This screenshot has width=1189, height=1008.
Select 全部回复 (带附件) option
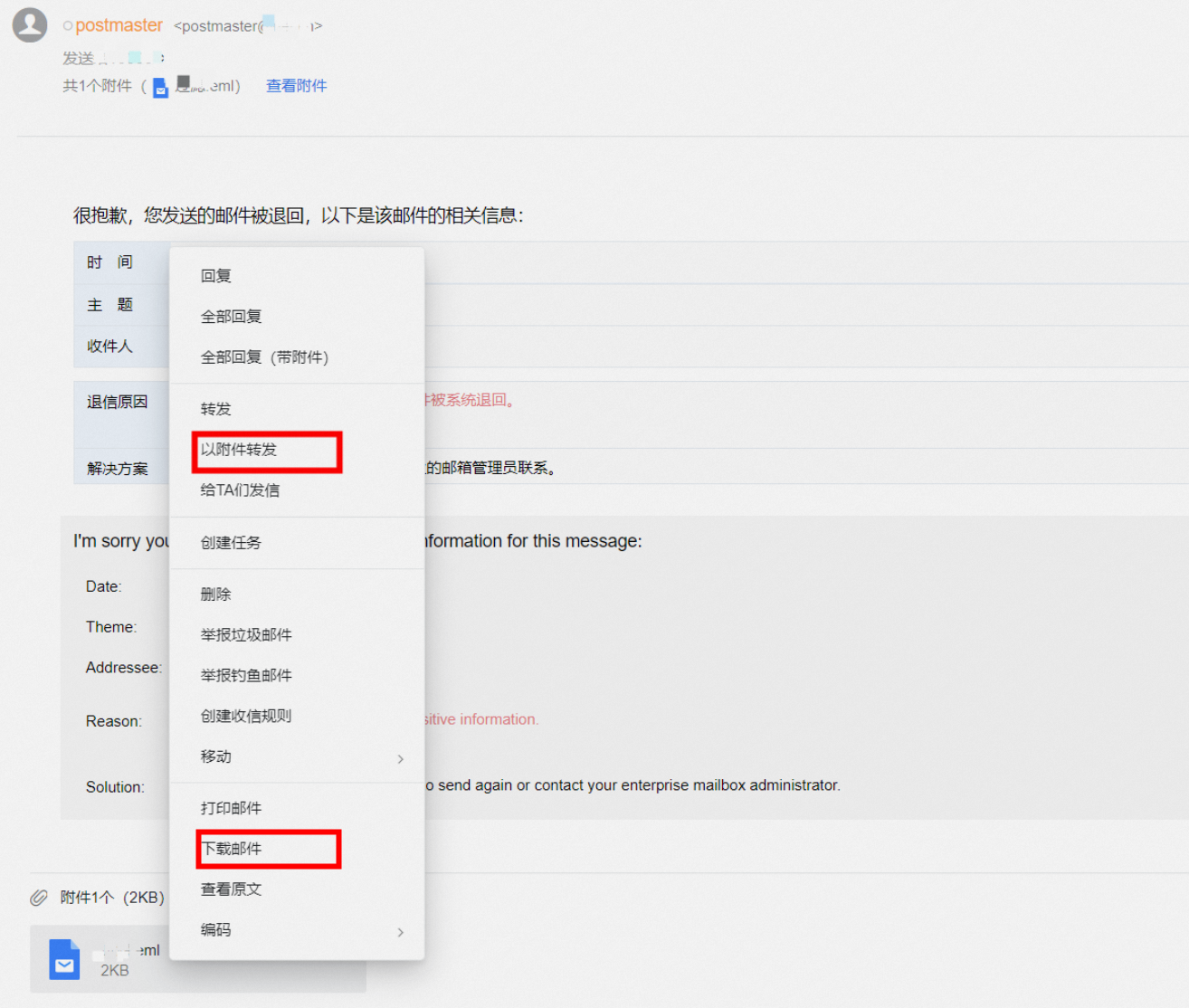264,357
